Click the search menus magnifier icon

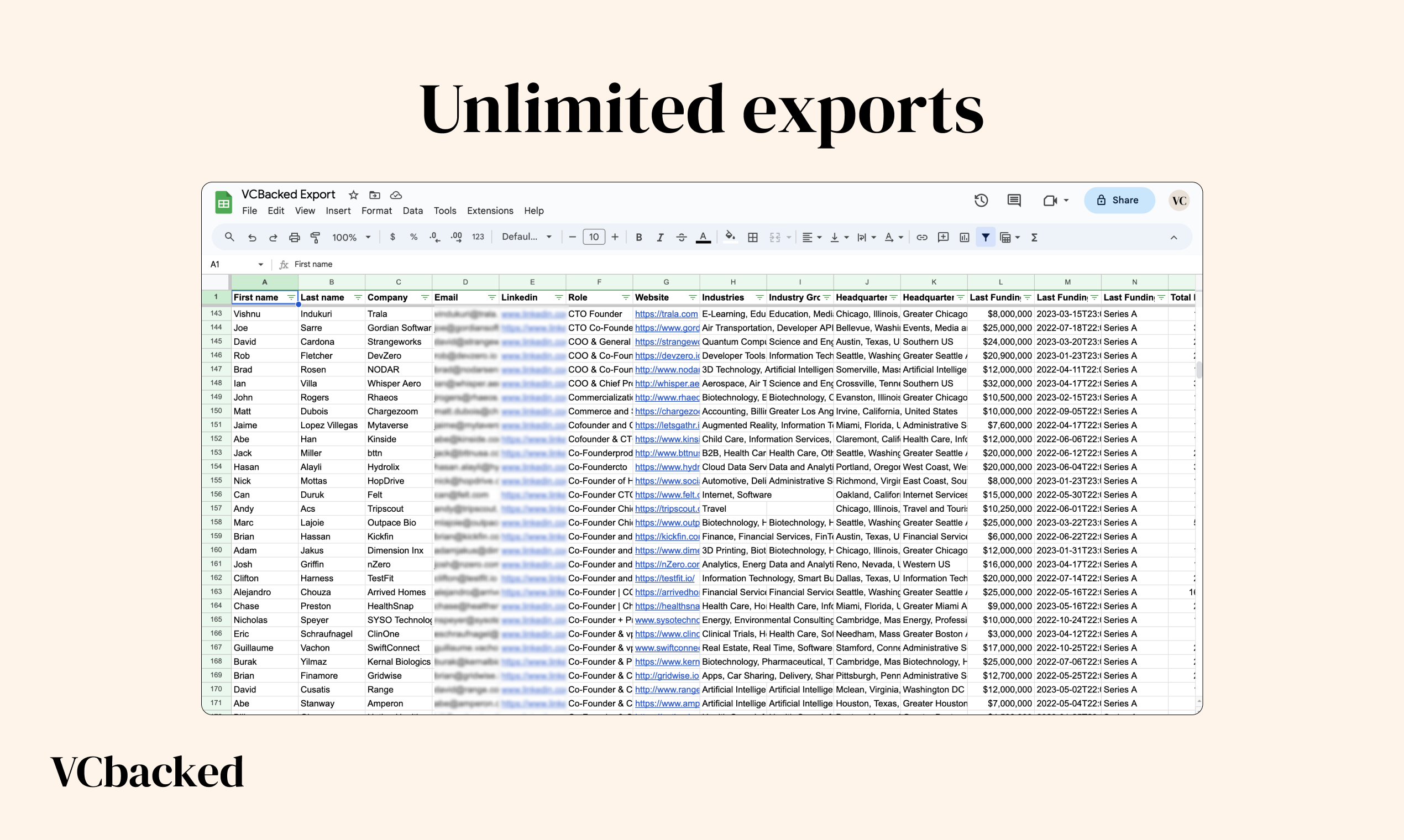pyautogui.click(x=229, y=237)
